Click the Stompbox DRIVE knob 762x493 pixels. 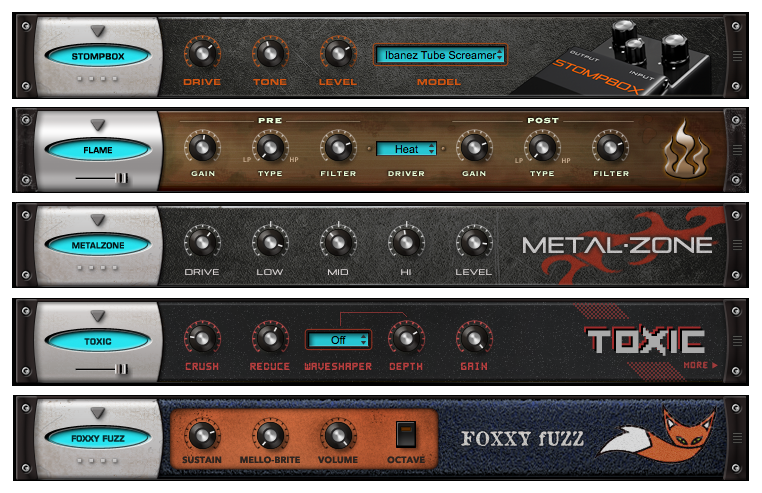coord(202,53)
